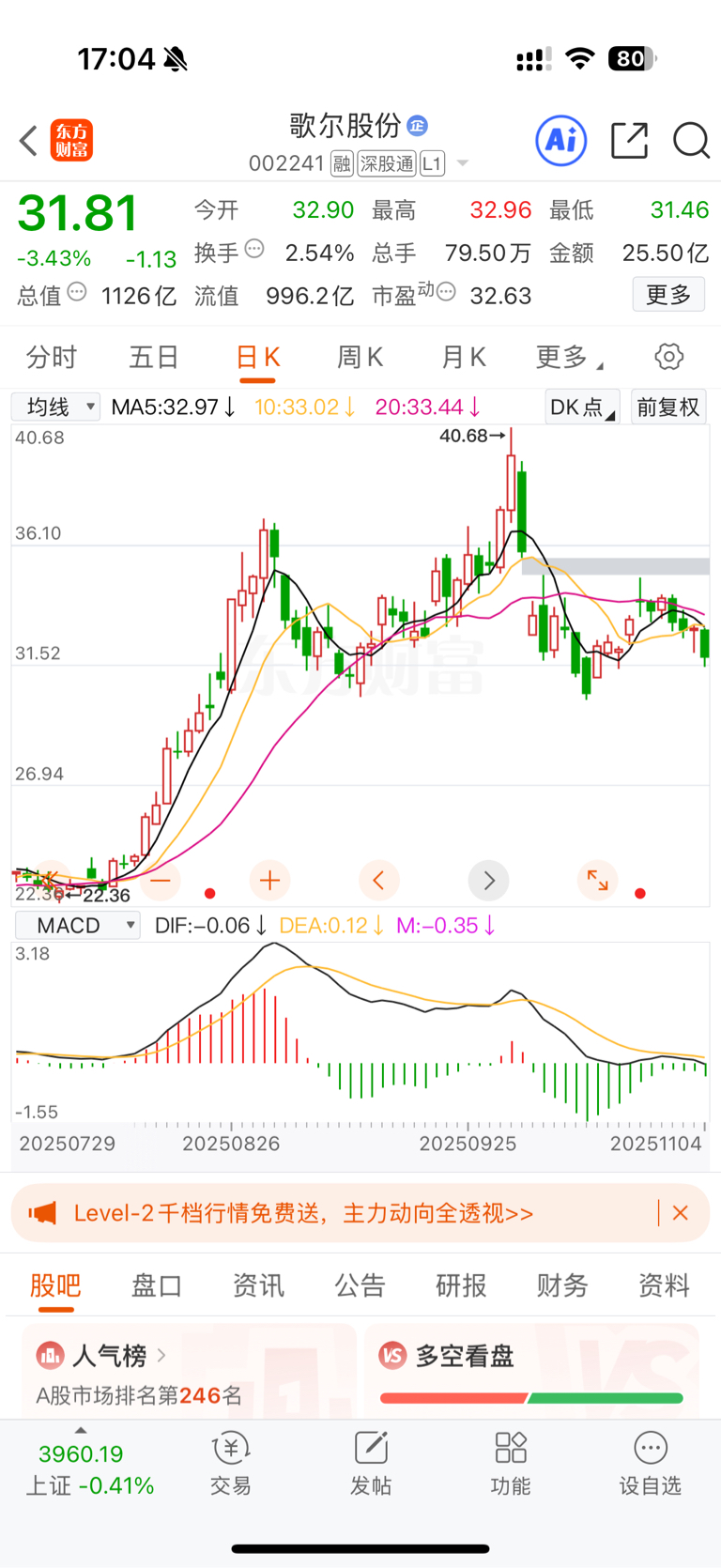Tap the MACD histogram chart area
The image size is (721, 1568).
(x=360, y=1033)
